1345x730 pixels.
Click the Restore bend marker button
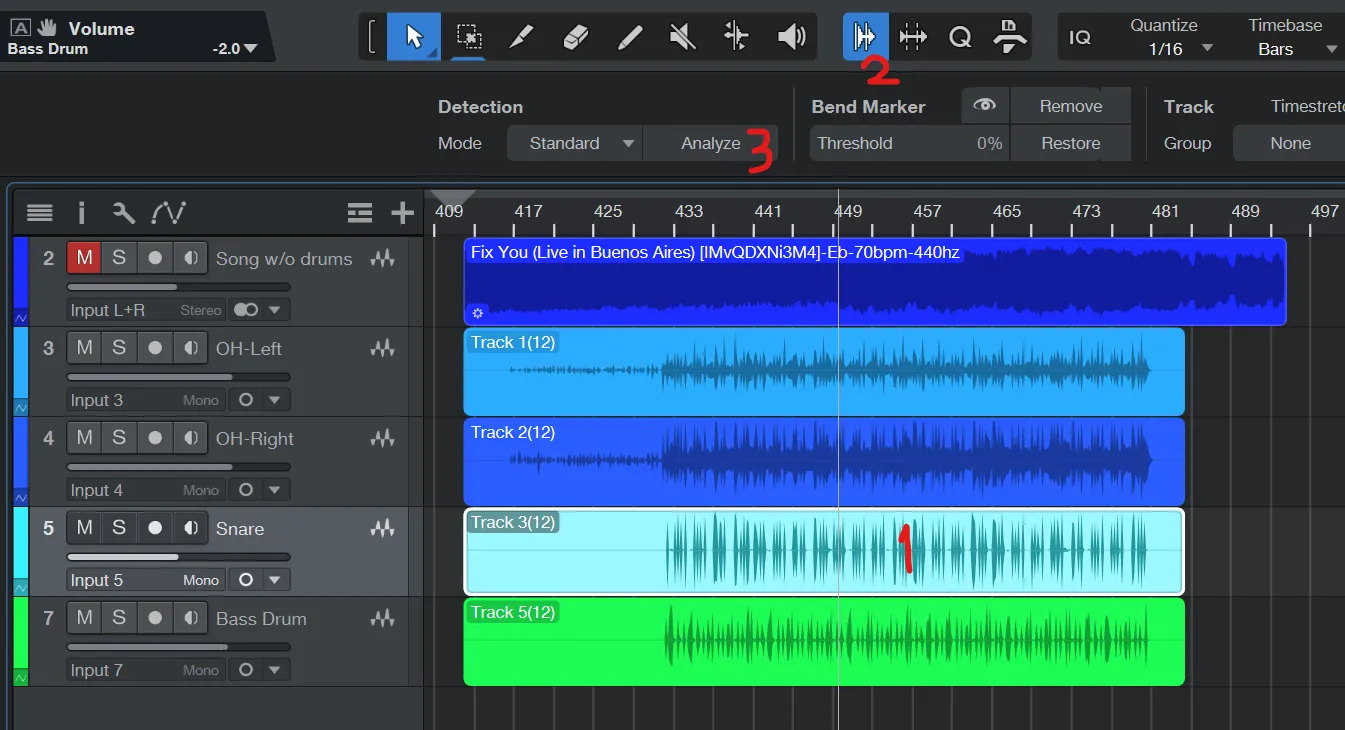tap(1070, 143)
